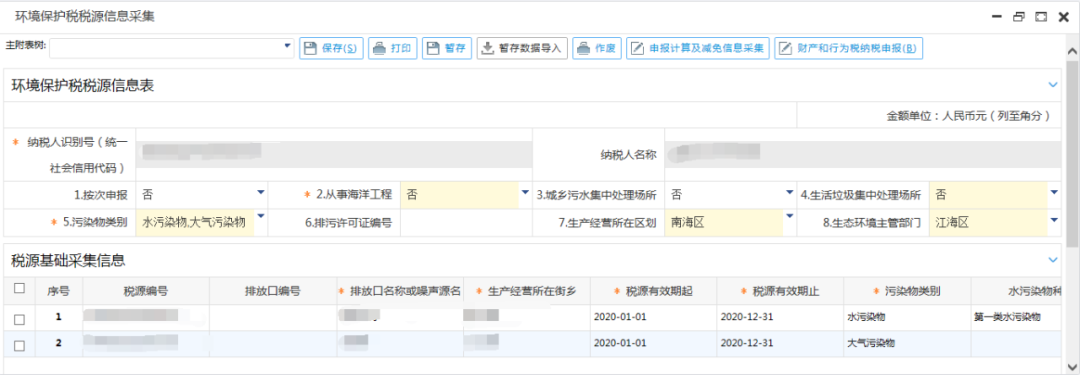1080x375 pixels.
Task: Click the 税源编号 column header
Action: click(145, 291)
